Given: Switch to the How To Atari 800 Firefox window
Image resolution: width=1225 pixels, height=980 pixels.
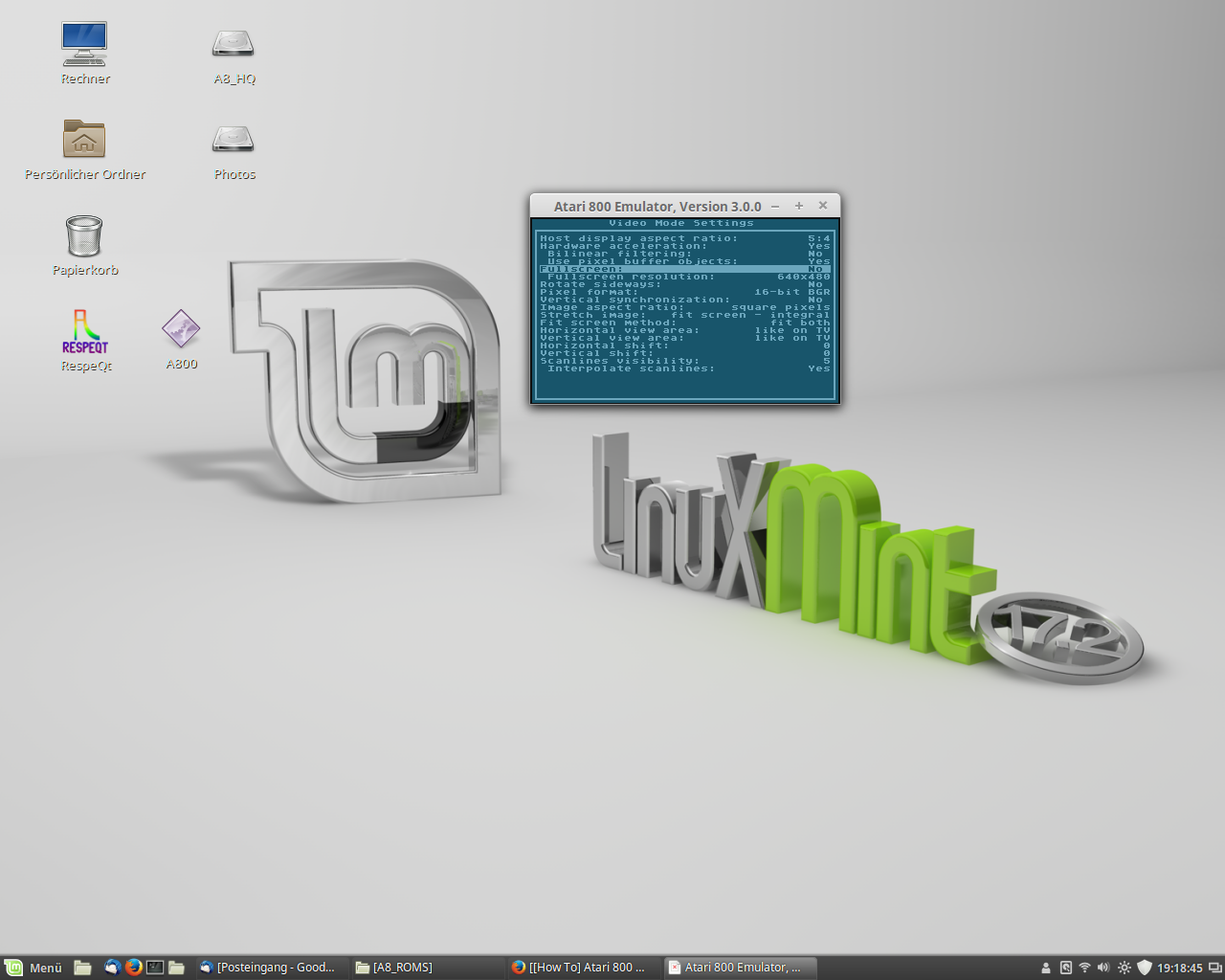Looking at the screenshot, I should point(582,968).
